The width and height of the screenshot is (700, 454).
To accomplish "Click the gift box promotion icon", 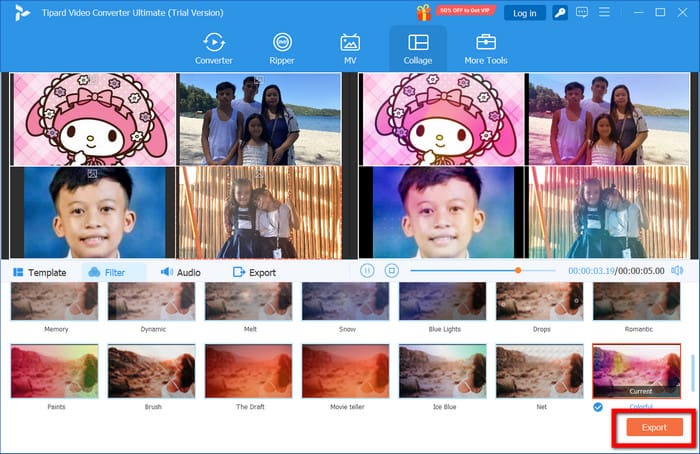I will 424,12.
